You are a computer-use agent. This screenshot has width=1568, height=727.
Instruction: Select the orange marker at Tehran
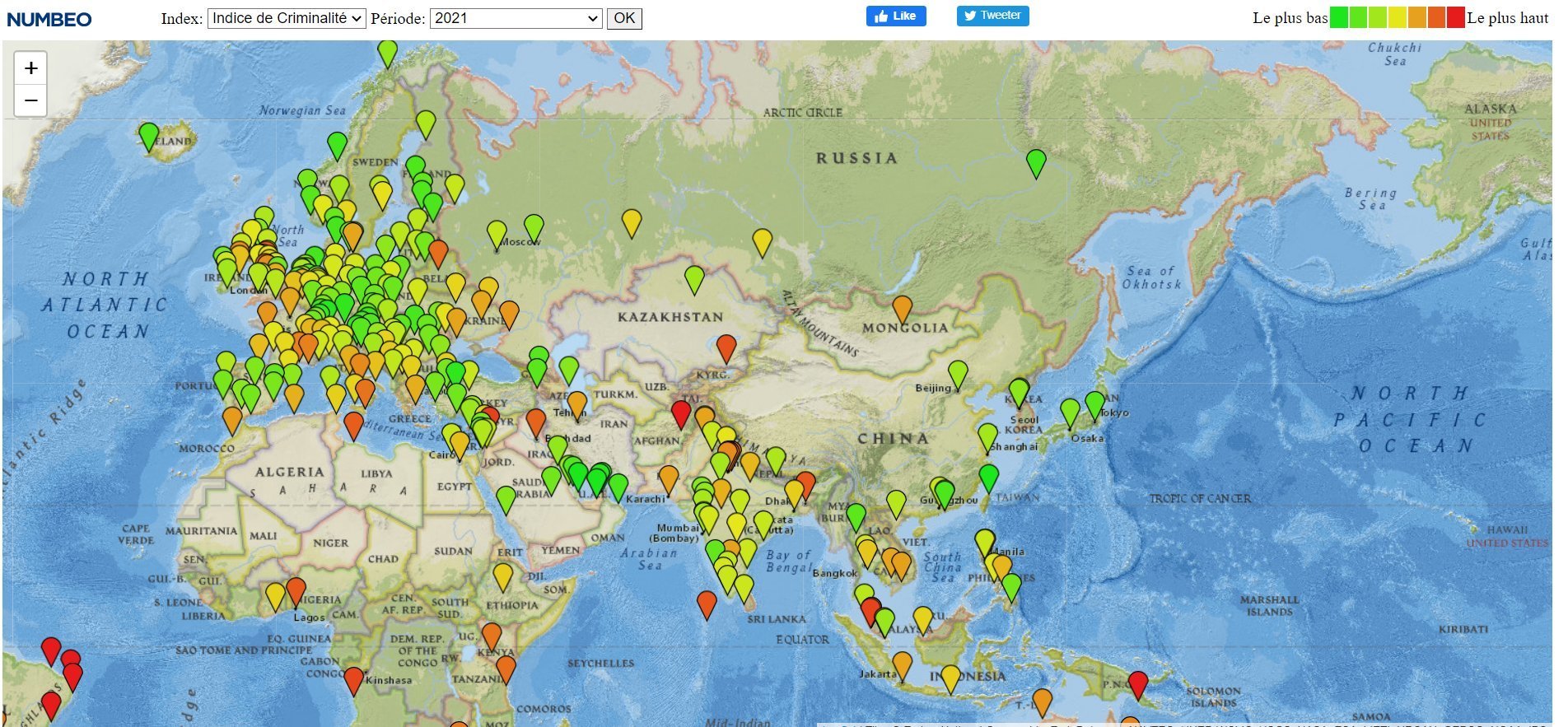(577, 405)
